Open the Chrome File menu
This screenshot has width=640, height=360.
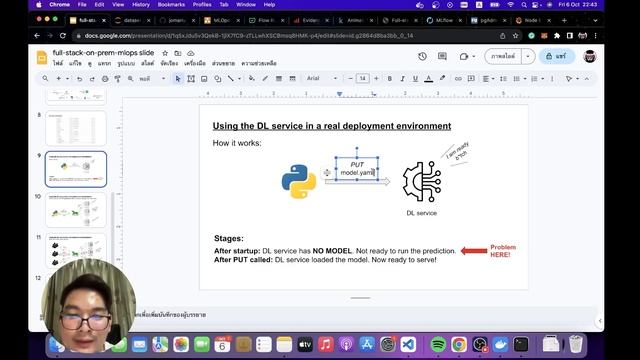pyautogui.click(x=82, y=4)
